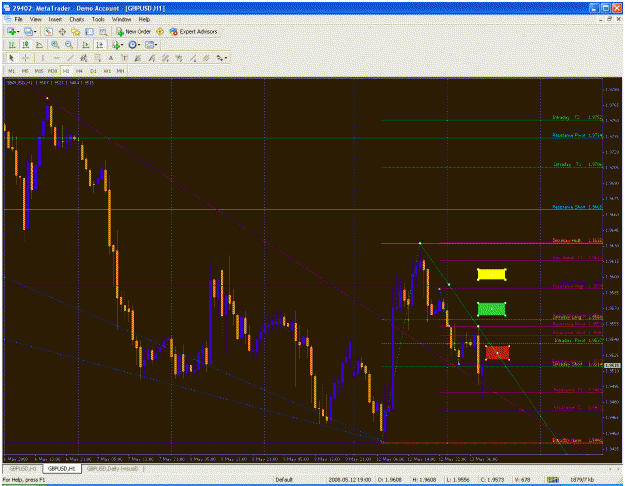Viewport: 625px width, 486px height.
Task: Select the Text 'A' tool
Action: 111,58
